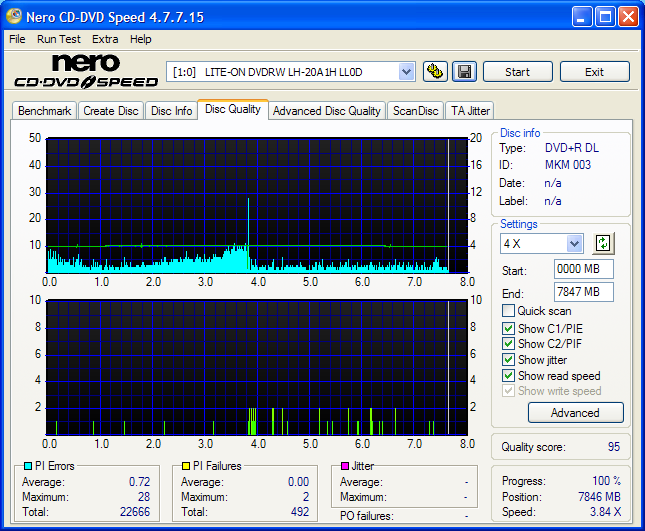Open the LITE-ON drive selection dropdown
The height and width of the screenshot is (531, 645).
[x=406, y=72]
